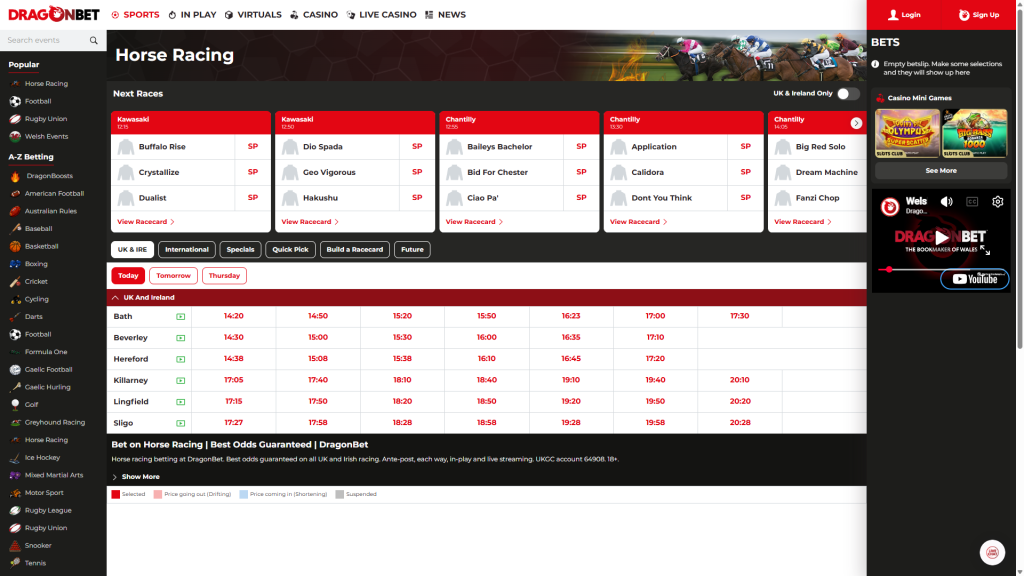Screen dimensions: 1024x576
Task: Switch to the UK & IRE tab
Action: click(133, 249)
